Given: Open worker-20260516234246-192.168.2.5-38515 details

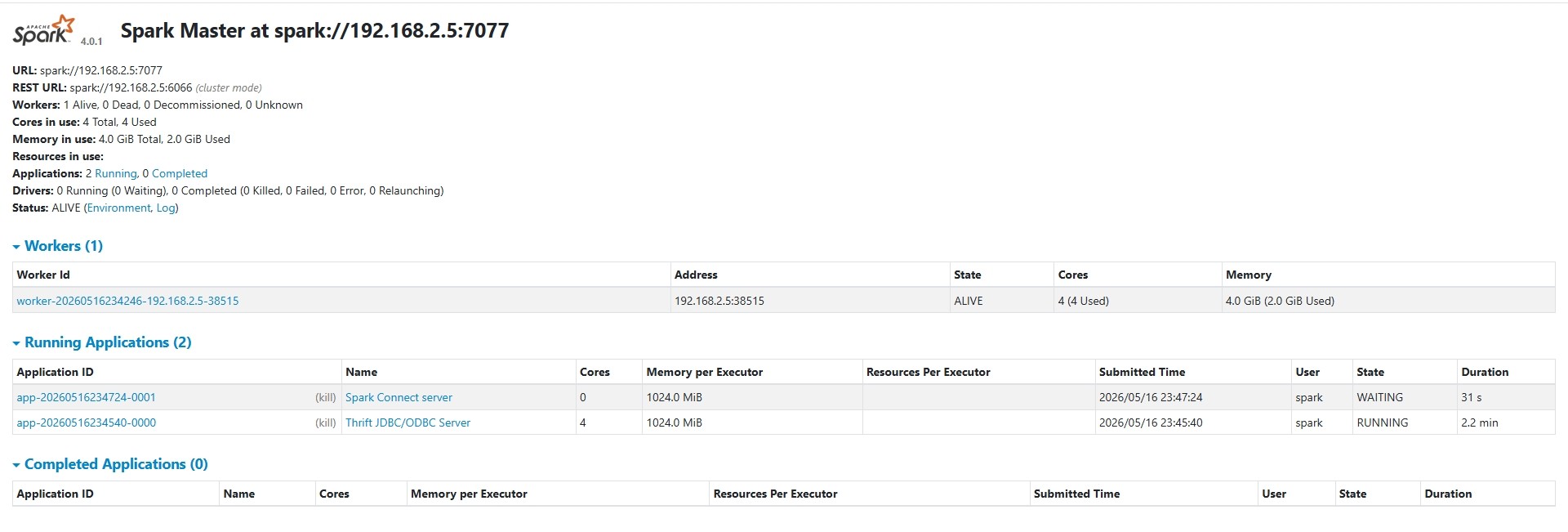Looking at the screenshot, I should point(127,301).
